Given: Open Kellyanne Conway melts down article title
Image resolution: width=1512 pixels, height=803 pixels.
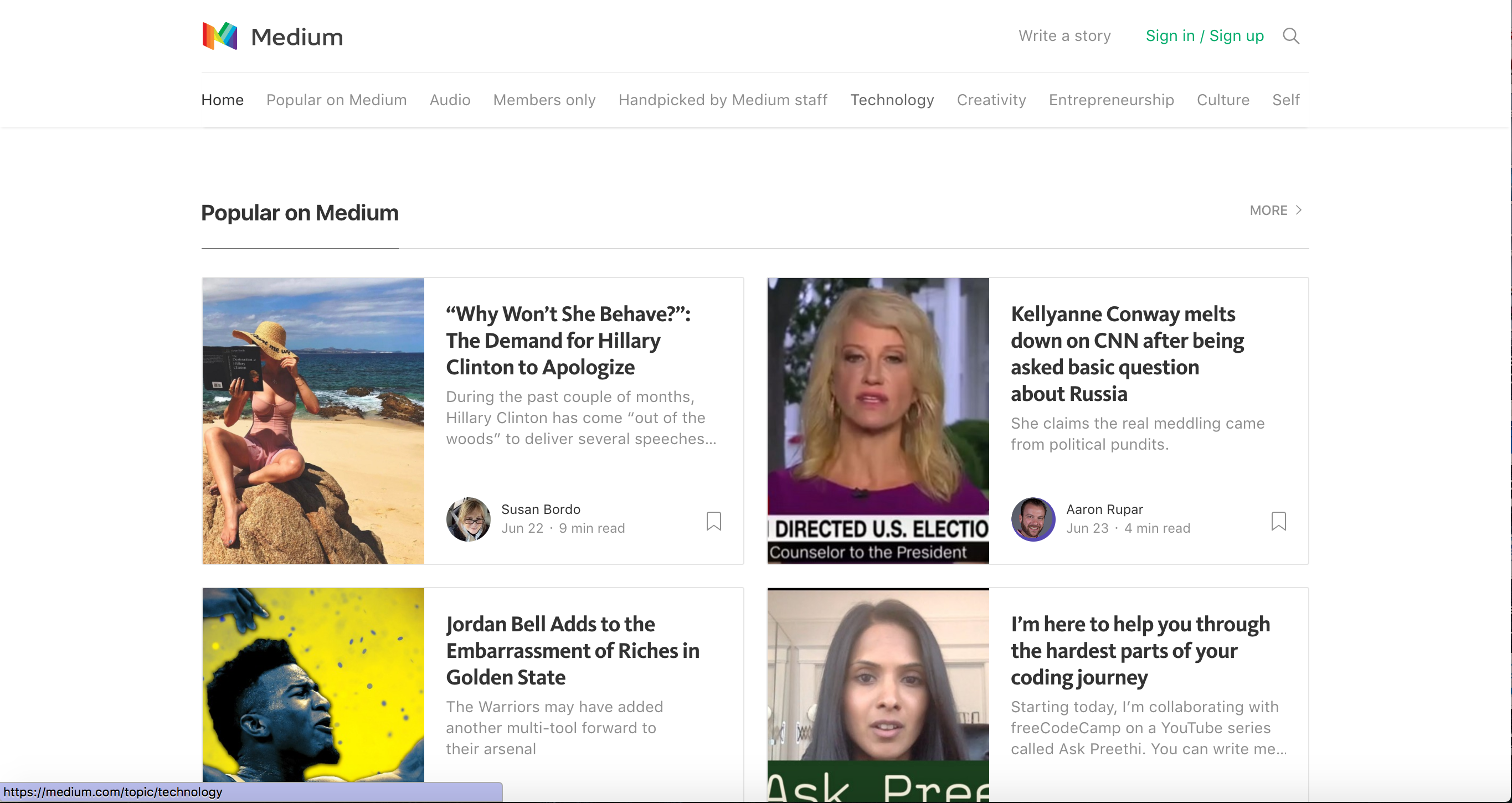Looking at the screenshot, I should (1127, 353).
